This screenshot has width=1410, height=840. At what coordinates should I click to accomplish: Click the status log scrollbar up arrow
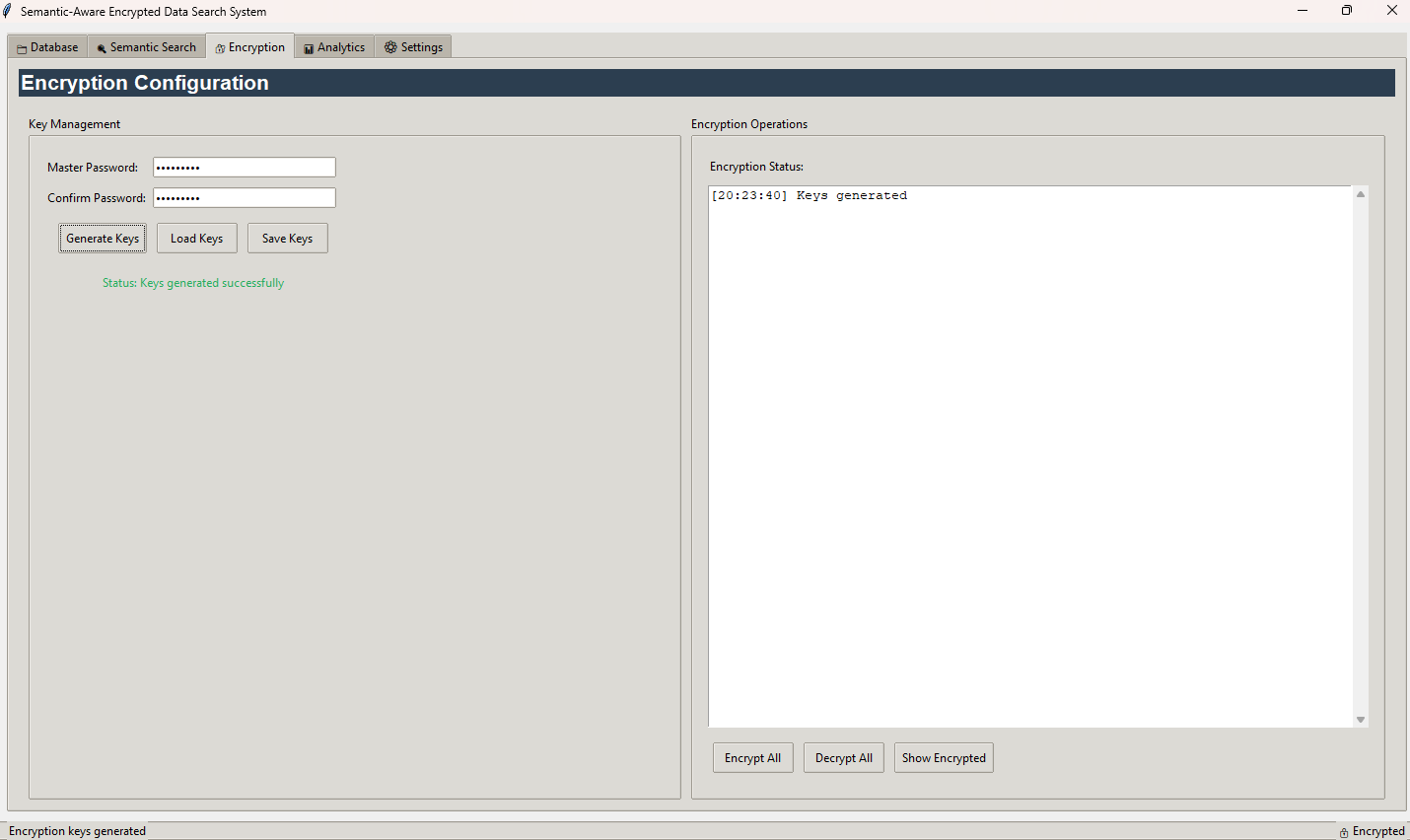tap(1361, 194)
